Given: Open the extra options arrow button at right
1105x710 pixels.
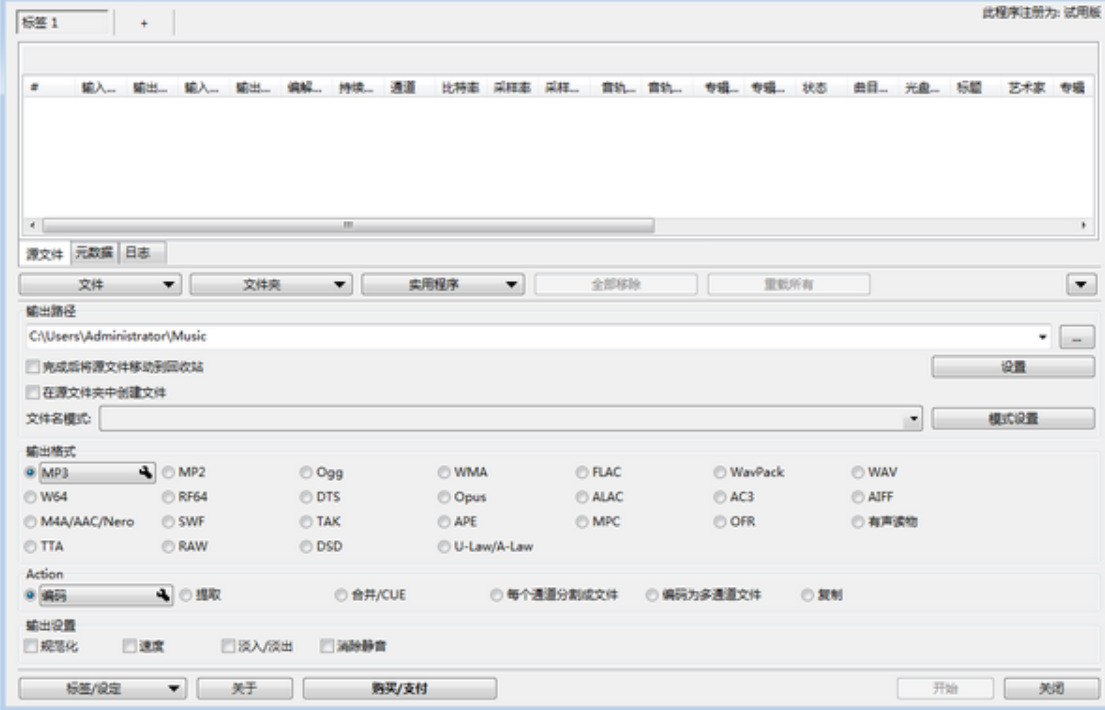Looking at the screenshot, I should 1081,284.
